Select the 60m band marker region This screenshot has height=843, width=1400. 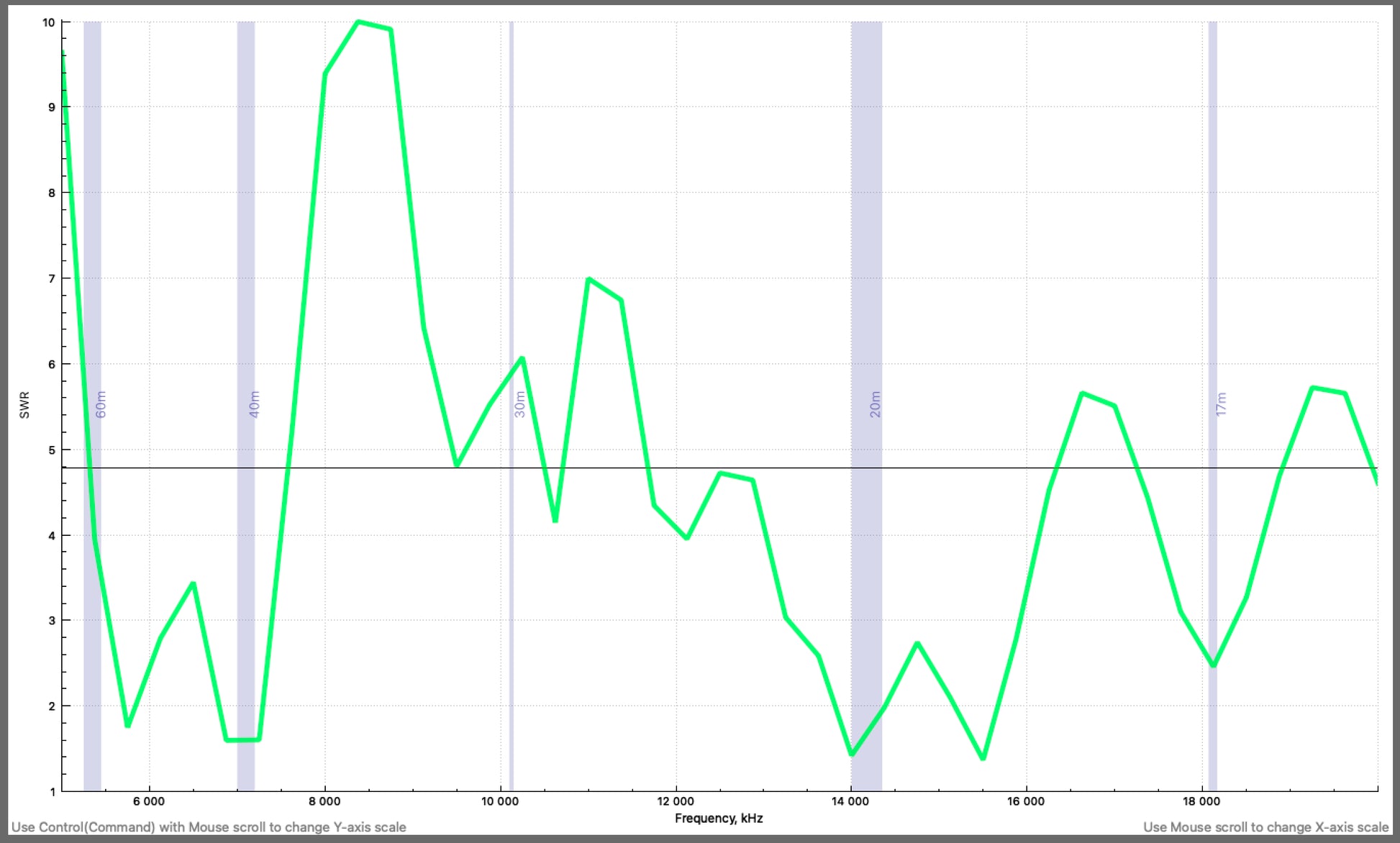[92, 403]
